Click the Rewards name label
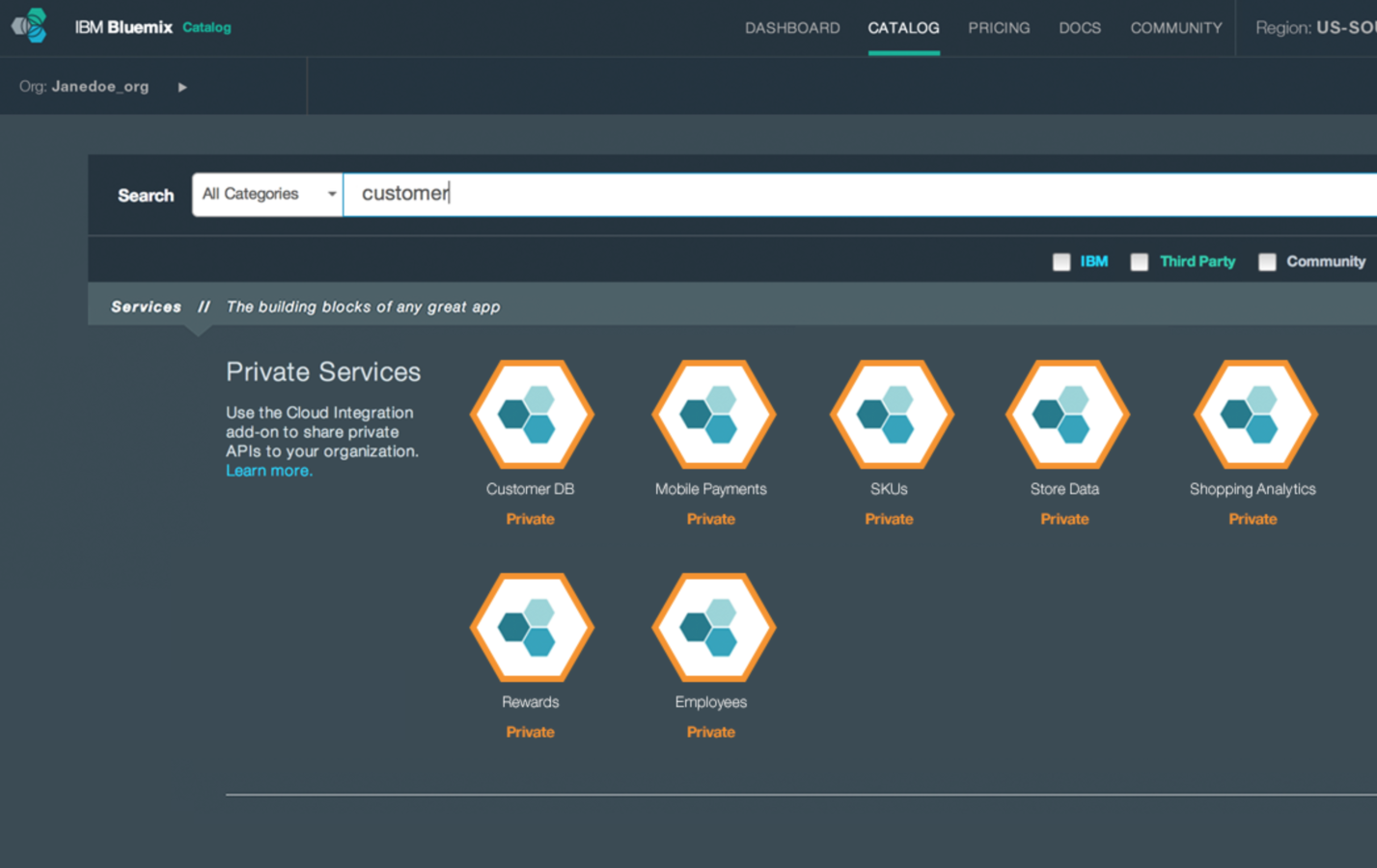 (x=530, y=702)
